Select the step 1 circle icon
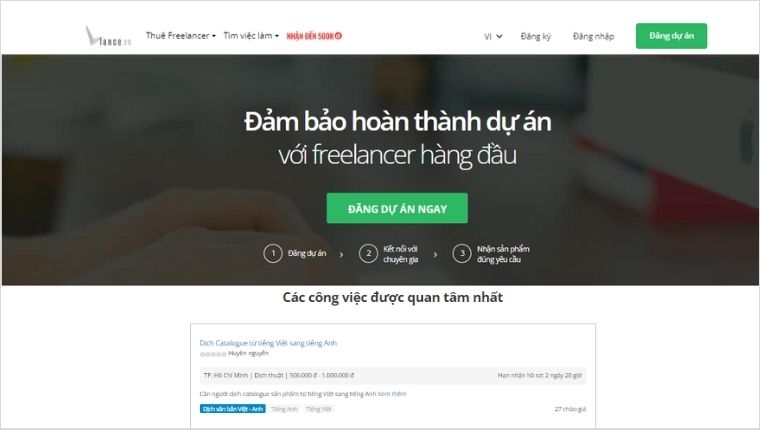The width and height of the screenshot is (760, 430). coord(273,253)
